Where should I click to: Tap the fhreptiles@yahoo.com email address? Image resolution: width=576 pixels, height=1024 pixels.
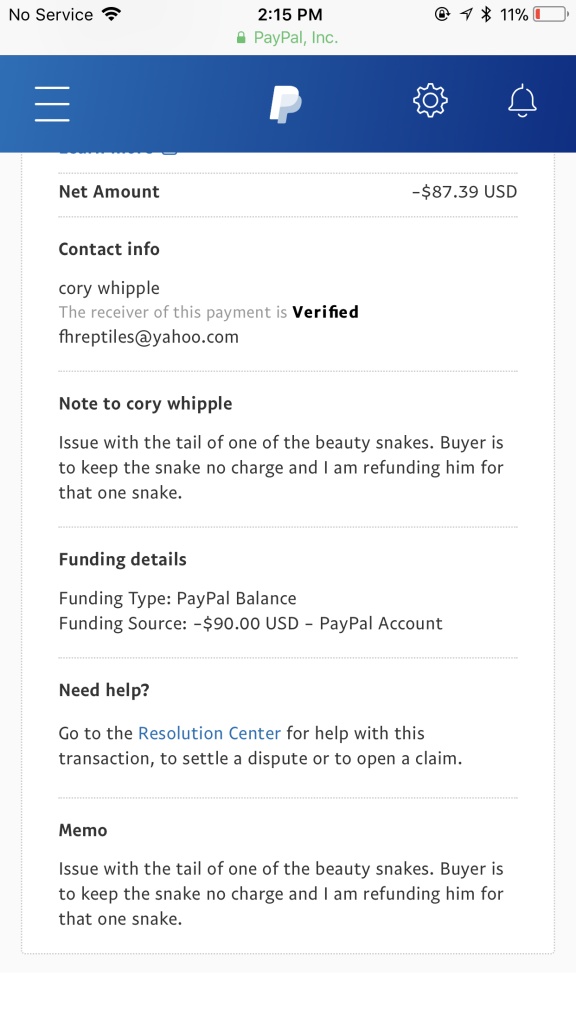(x=148, y=337)
